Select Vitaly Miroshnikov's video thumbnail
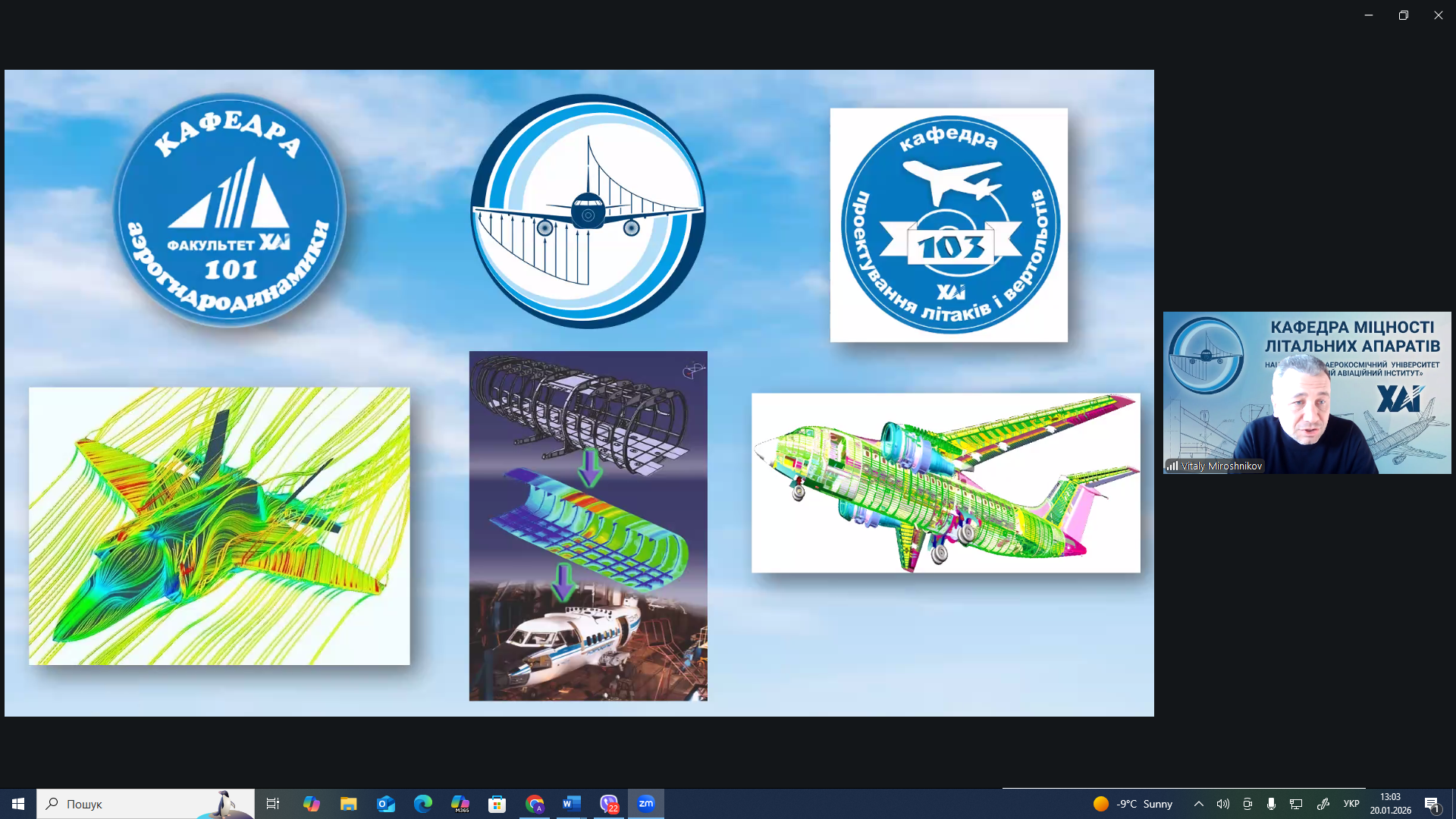The height and width of the screenshot is (819, 1456). coord(1307,393)
